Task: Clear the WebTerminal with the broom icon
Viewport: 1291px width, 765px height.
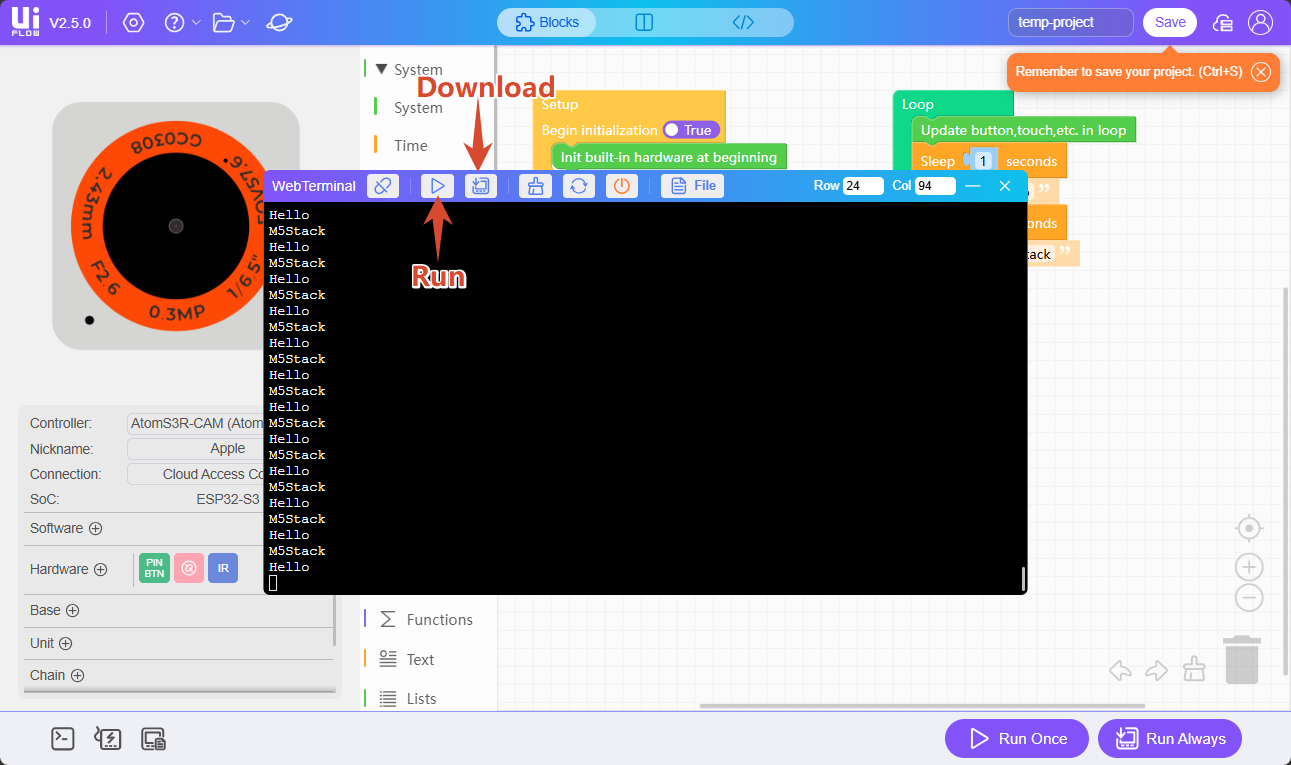Action: coord(535,186)
